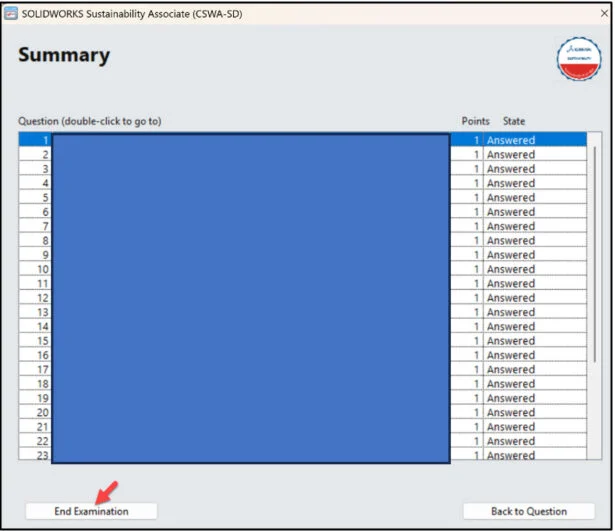
Task: Click the Points column header
Action: [x=475, y=121]
